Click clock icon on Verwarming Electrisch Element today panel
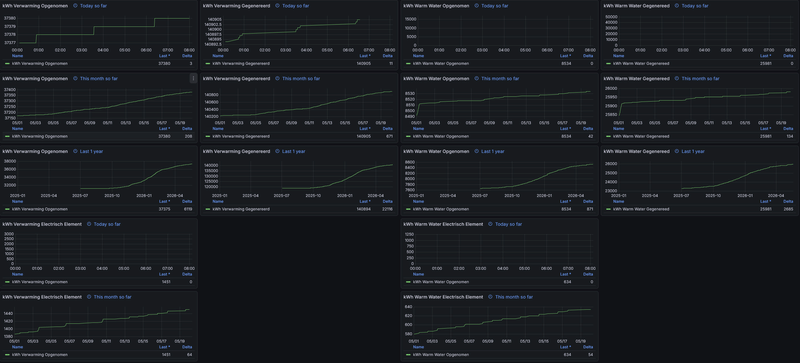This screenshot has height=363, width=800. coord(89,224)
